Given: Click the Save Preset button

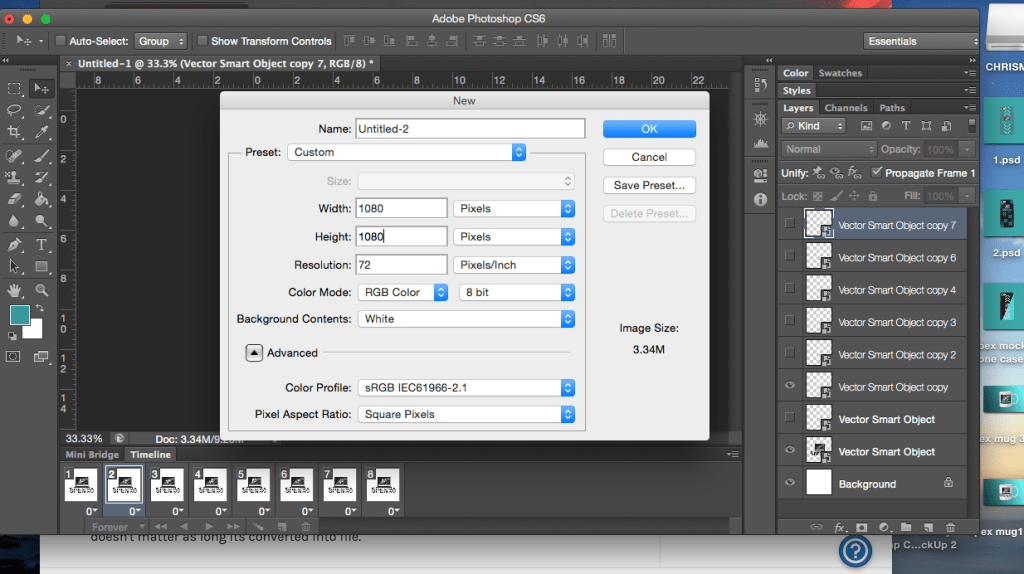Looking at the screenshot, I should (649, 185).
